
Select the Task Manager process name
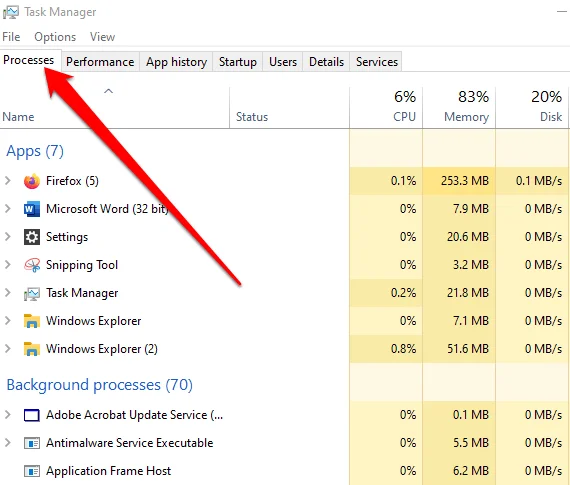(x=82, y=293)
